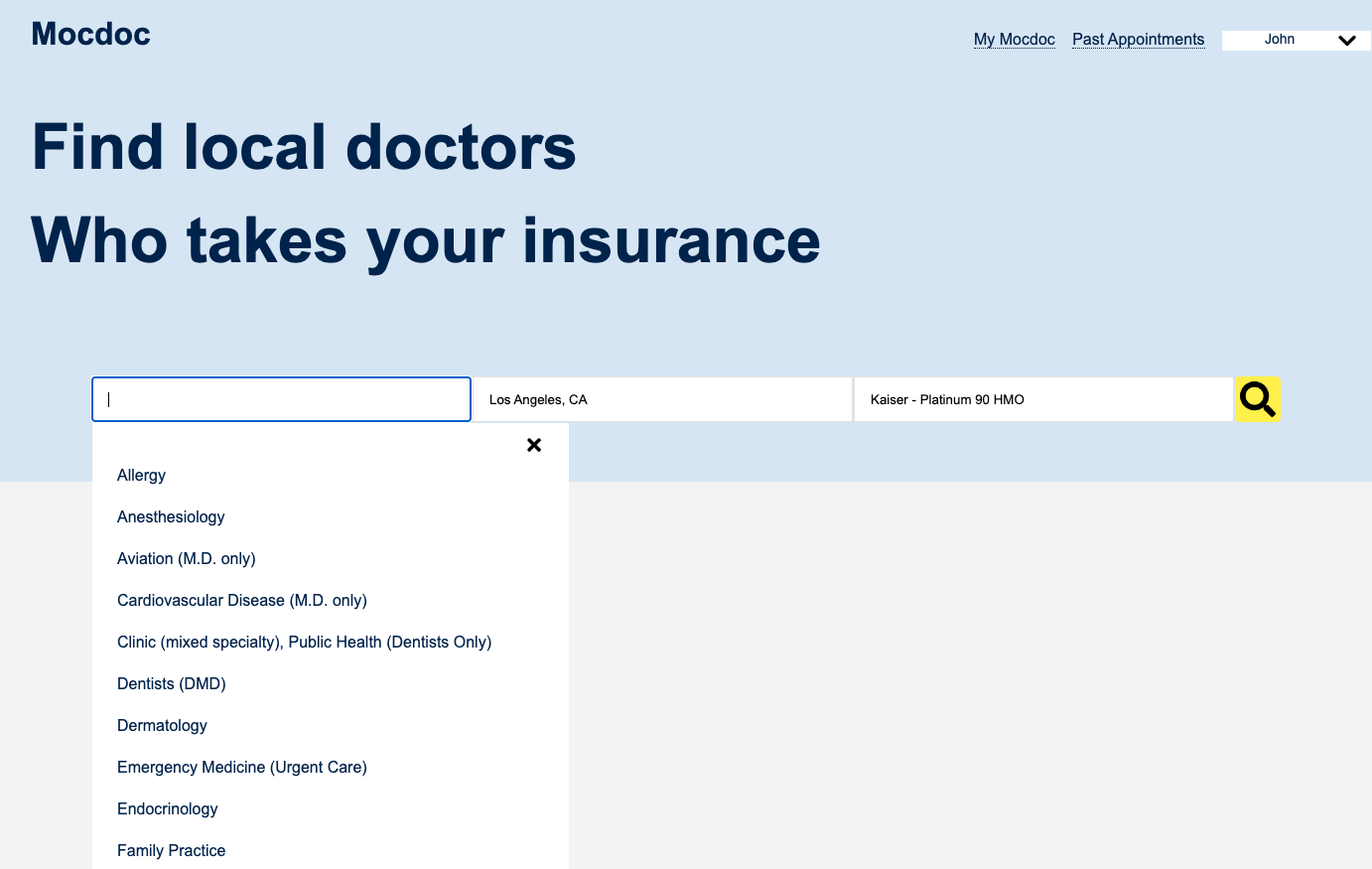This screenshot has width=1372, height=869.
Task: Click the Kaiser - Platinum 90 HMO insurance field
Action: click(x=1043, y=399)
